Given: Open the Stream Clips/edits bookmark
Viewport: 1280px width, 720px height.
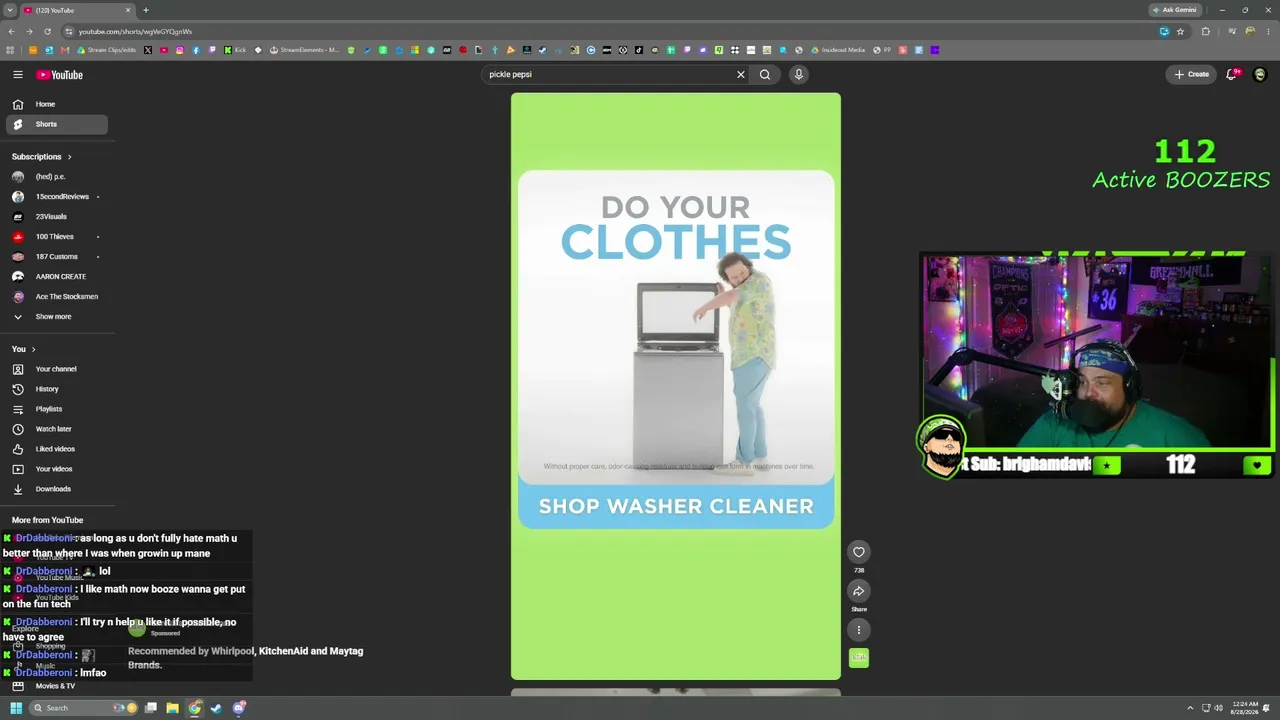Looking at the screenshot, I should pyautogui.click(x=107, y=50).
